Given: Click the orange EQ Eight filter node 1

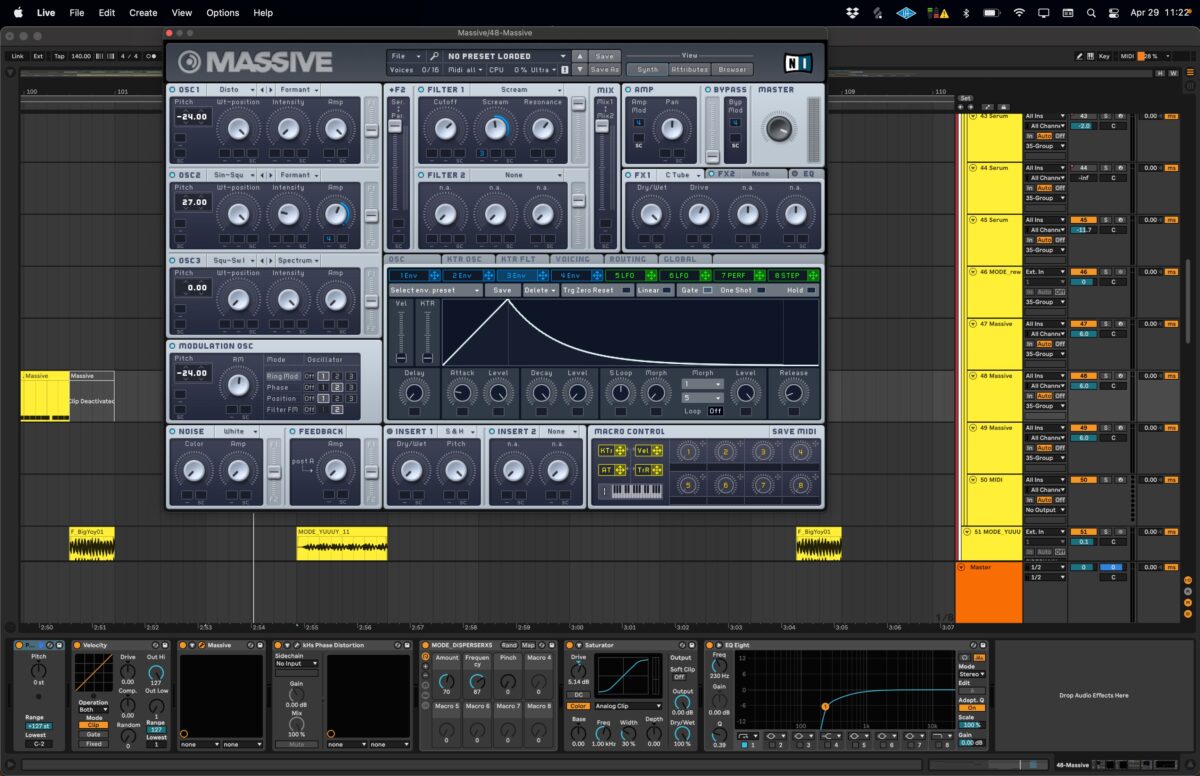Looking at the screenshot, I should pyautogui.click(x=825, y=707).
